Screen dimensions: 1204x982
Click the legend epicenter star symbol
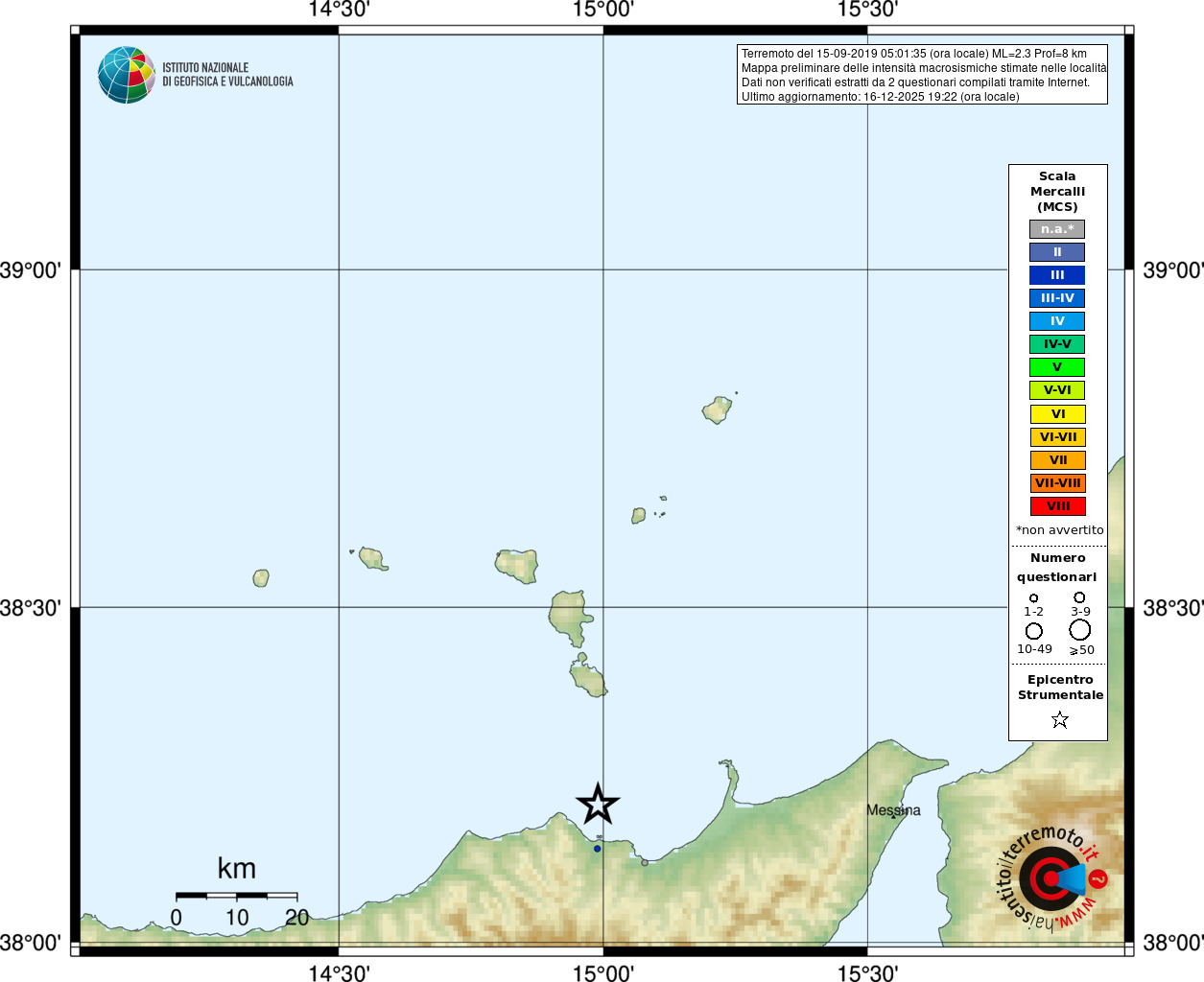click(x=1059, y=719)
